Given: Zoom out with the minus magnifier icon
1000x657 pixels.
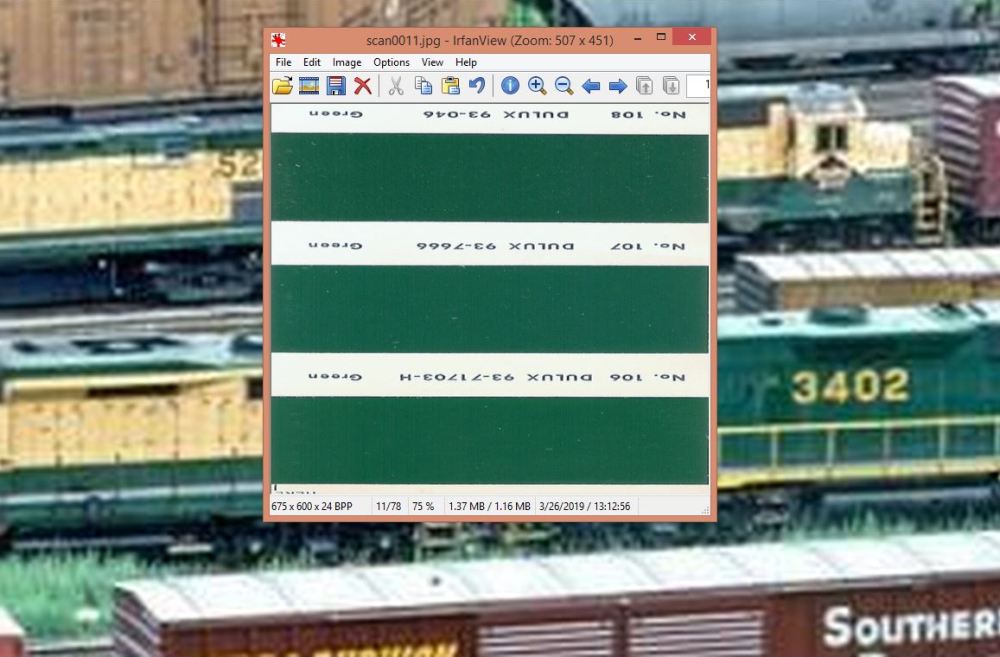Looking at the screenshot, I should click(x=564, y=85).
